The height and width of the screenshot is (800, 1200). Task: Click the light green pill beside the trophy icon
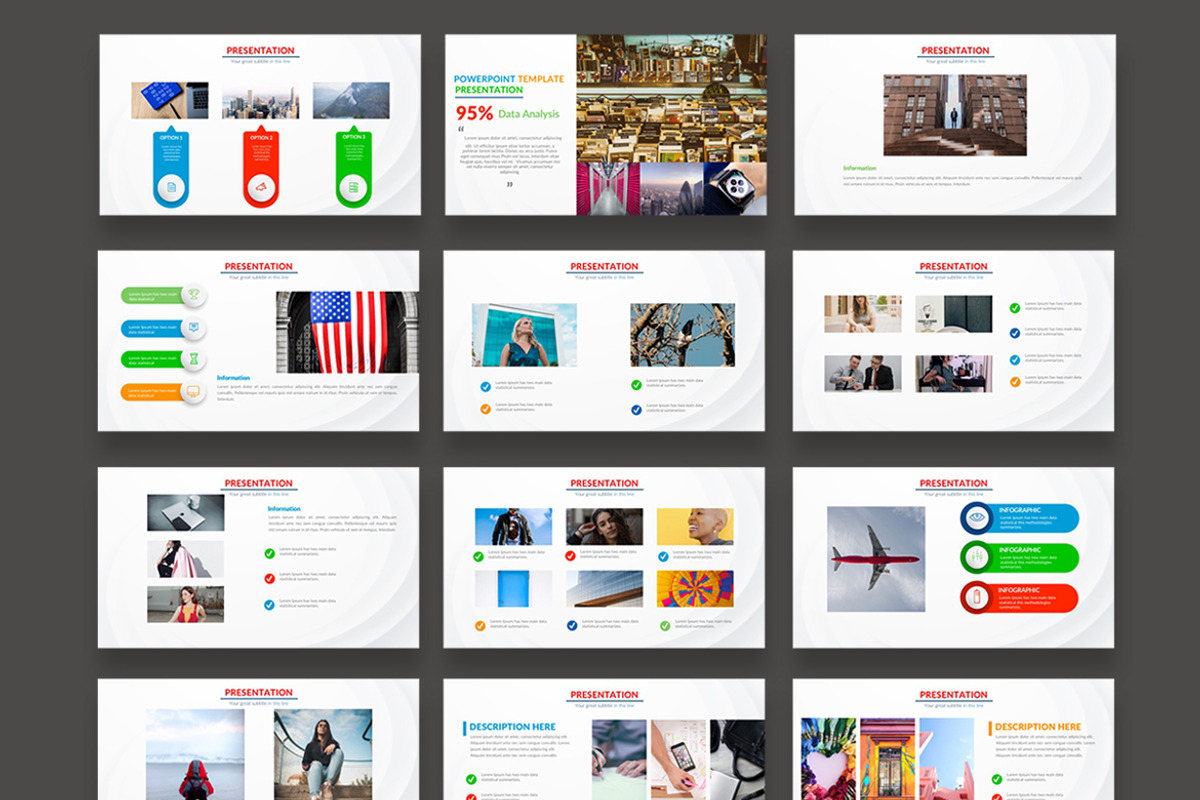[152, 295]
